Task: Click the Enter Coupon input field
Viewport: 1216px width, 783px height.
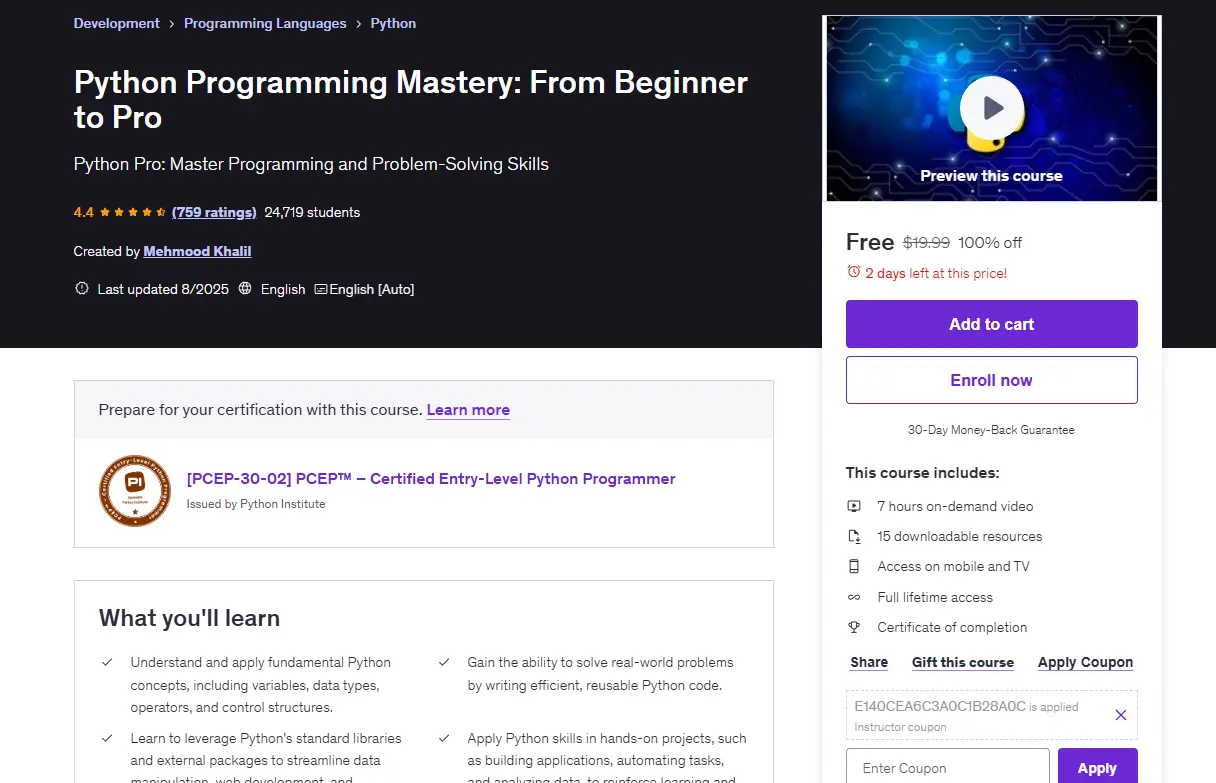Action: 948,768
